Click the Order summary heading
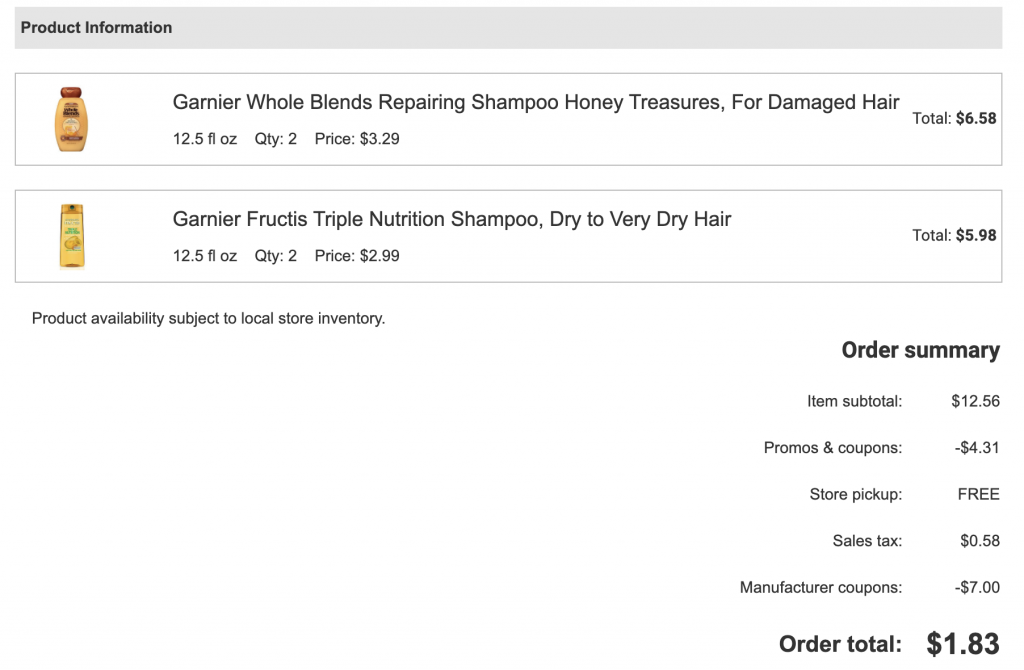1024x670 pixels. pyautogui.click(x=920, y=350)
